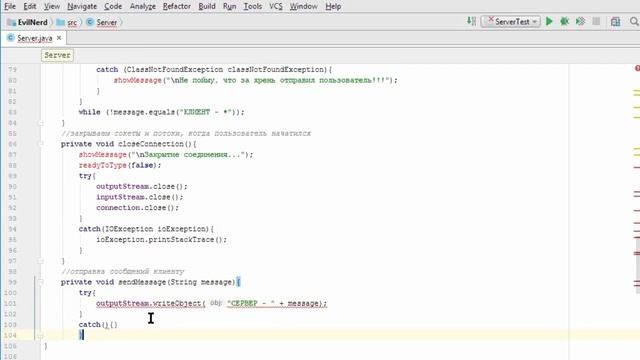Screen dimensions: 640x360
Task: Click the Make Project build arrow icon
Action: tap(471, 21)
